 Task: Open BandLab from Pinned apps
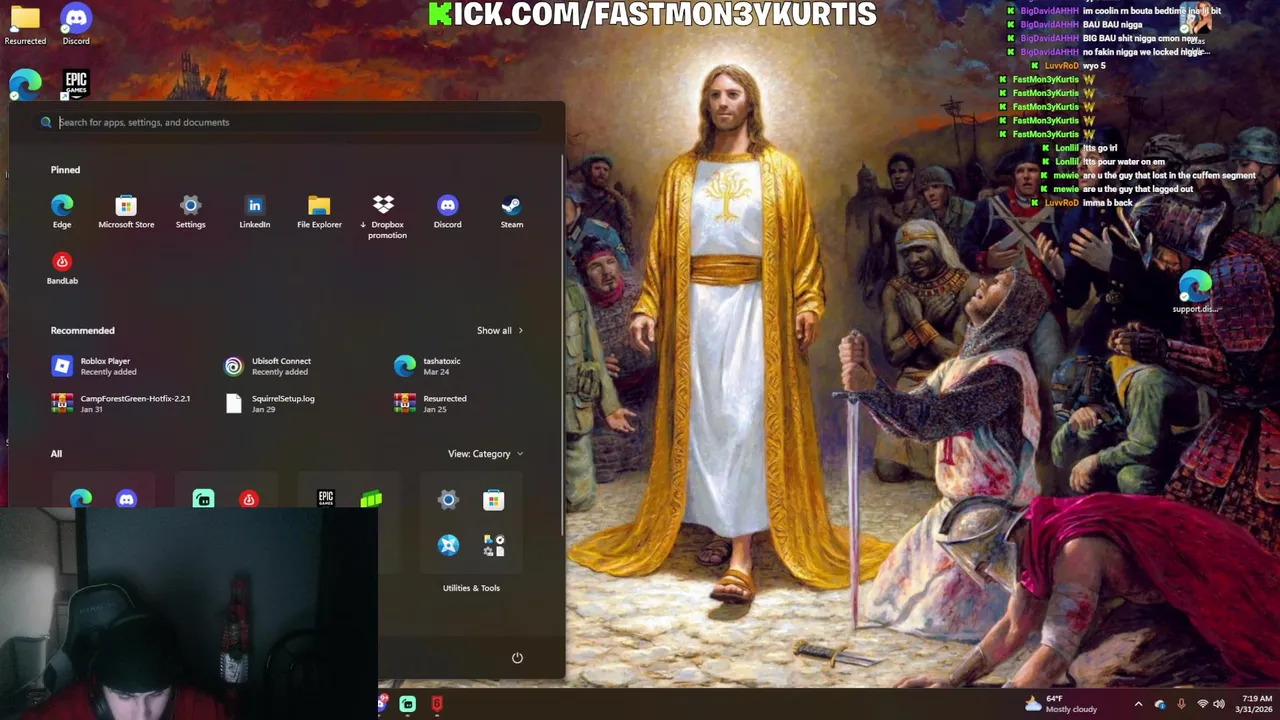click(62, 268)
